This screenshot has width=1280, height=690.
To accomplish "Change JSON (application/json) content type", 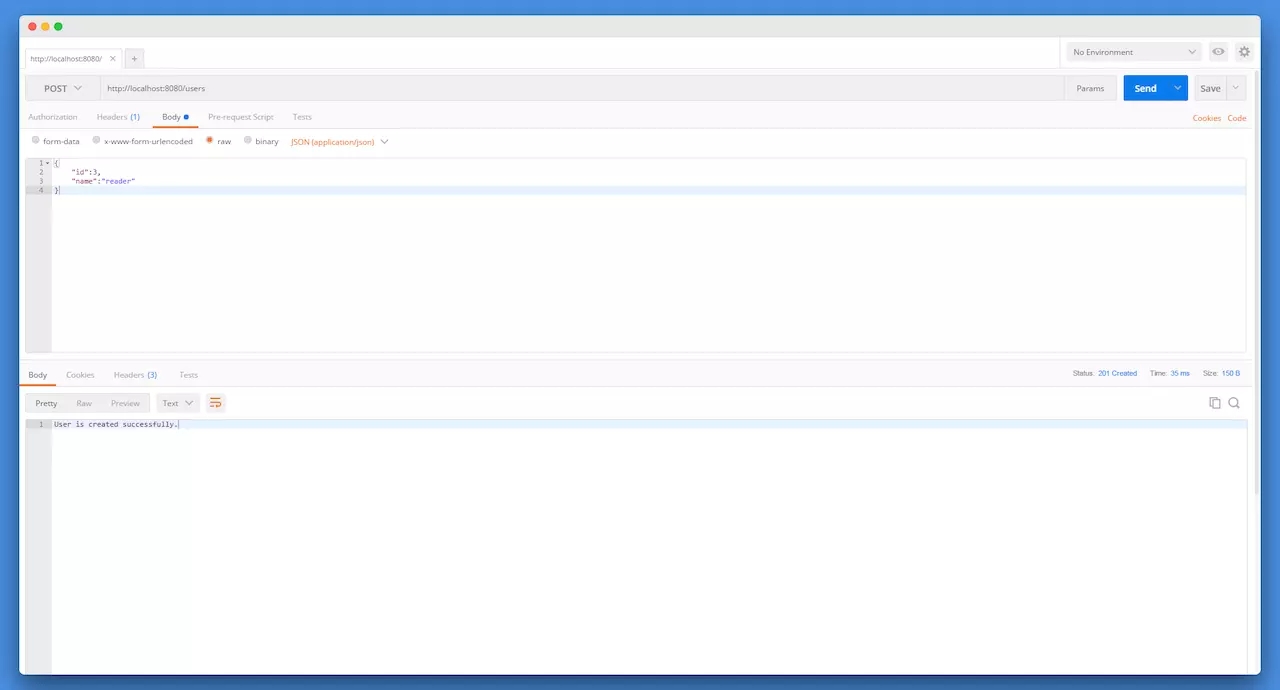I will pos(339,142).
